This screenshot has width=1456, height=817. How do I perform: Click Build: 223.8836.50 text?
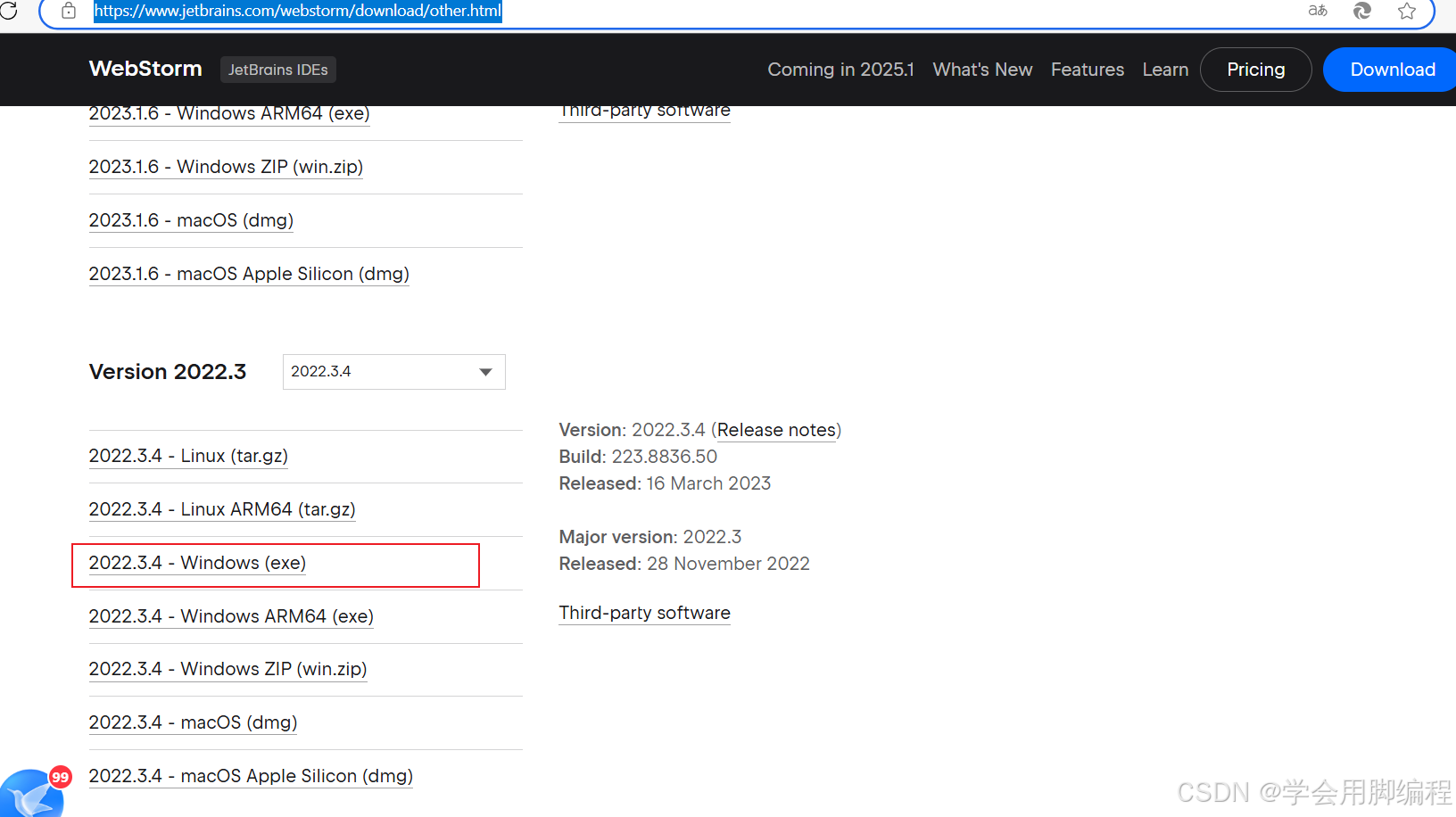coord(638,457)
